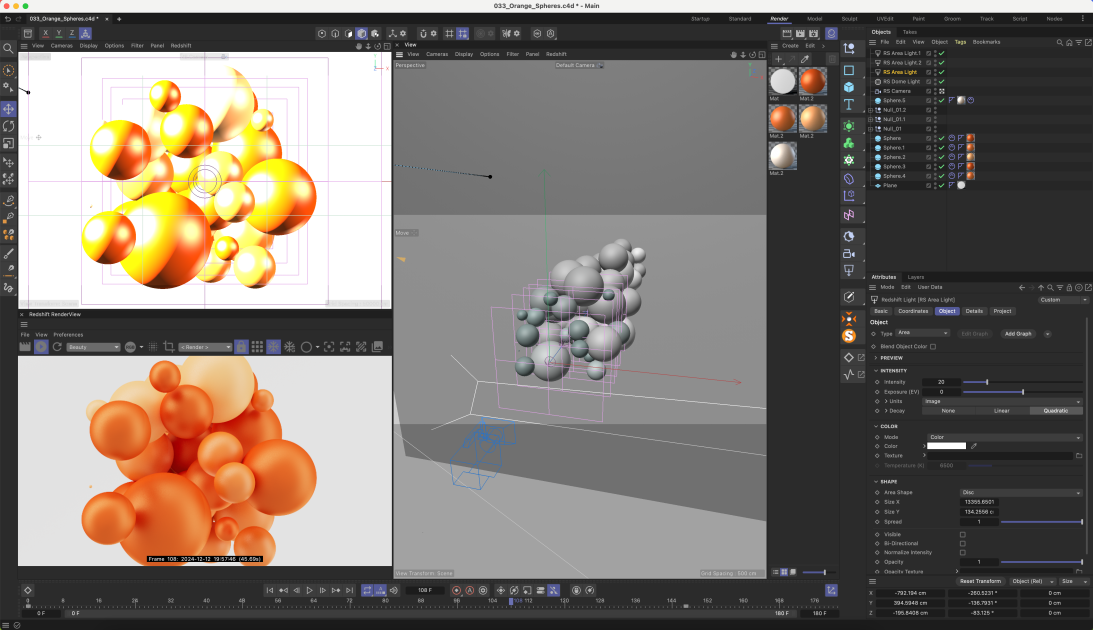Select the Text spline T icon

[x=849, y=105]
